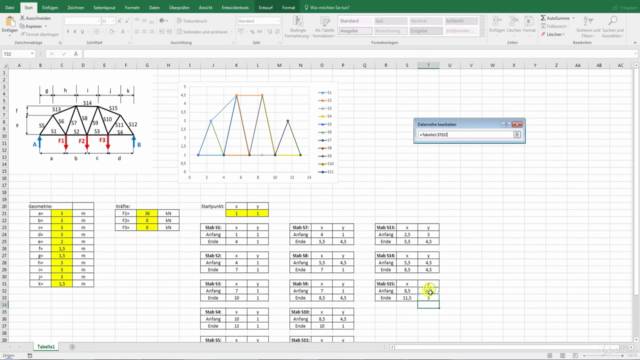The image size is (640, 360).
Task: Click insert function fx icon
Action: [x=76, y=54]
